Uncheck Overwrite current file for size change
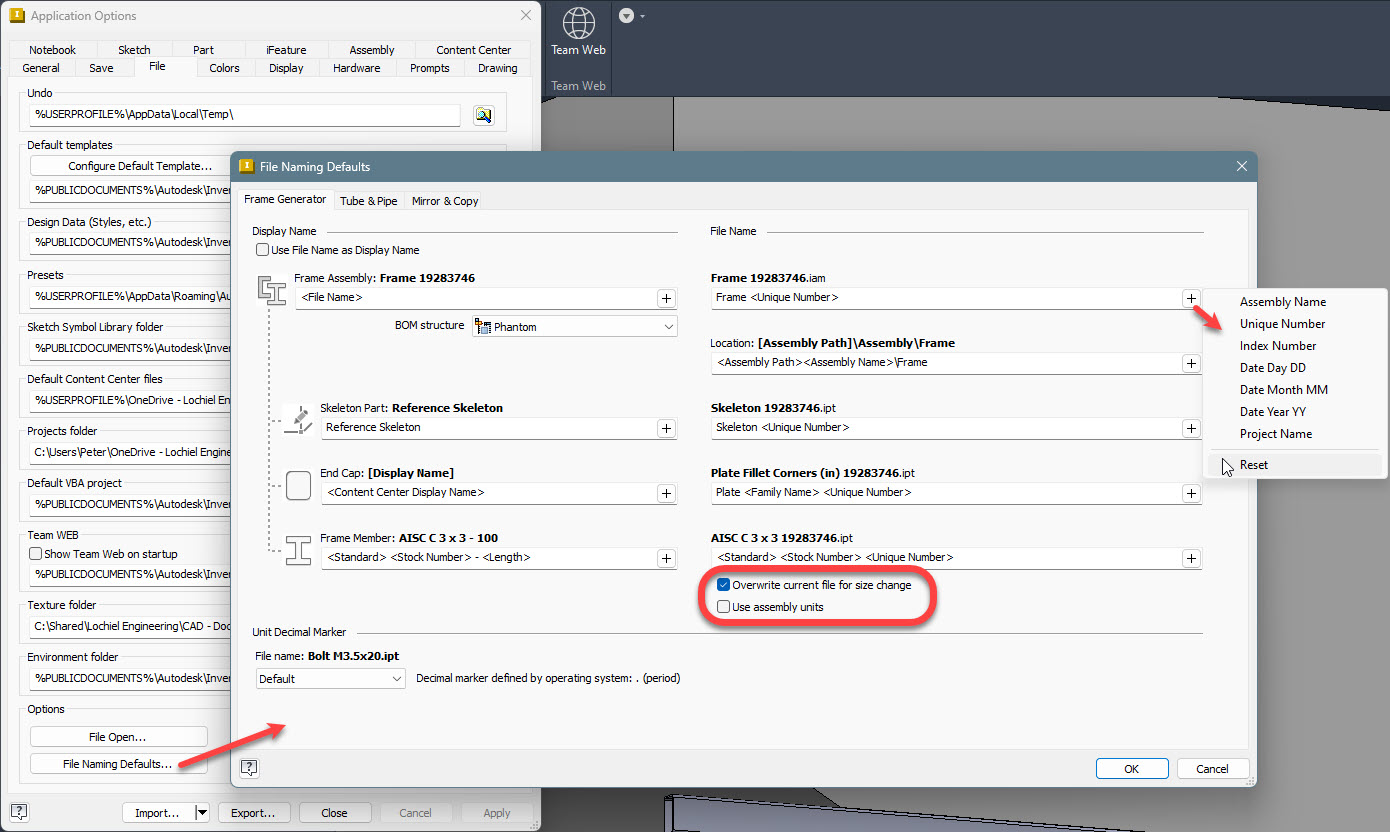Screen dimensions: 1390x832 [723, 585]
